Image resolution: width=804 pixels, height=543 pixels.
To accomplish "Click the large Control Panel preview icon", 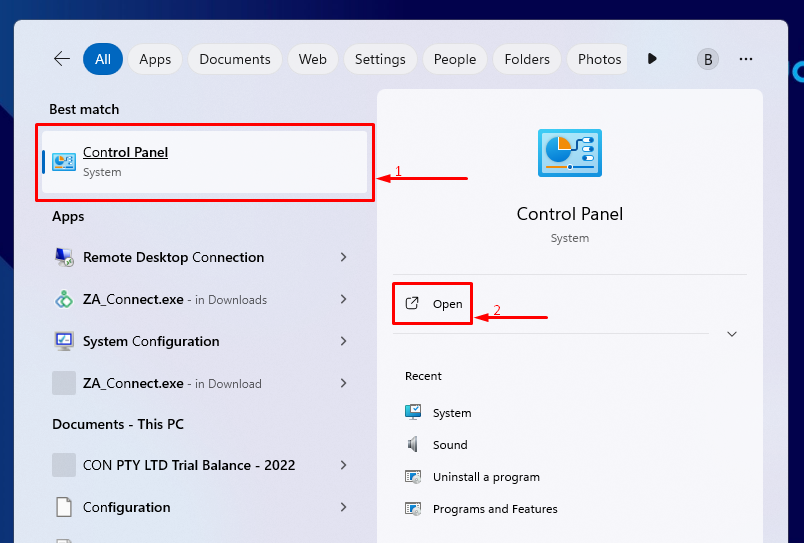I will (x=570, y=153).
